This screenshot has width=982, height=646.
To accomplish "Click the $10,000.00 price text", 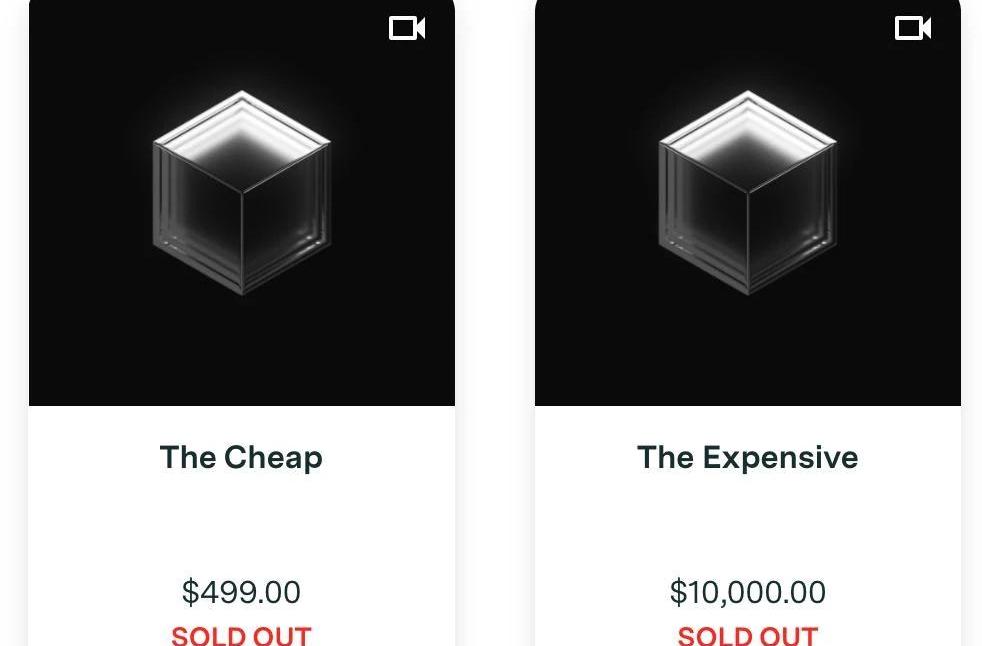I will point(748,592).
